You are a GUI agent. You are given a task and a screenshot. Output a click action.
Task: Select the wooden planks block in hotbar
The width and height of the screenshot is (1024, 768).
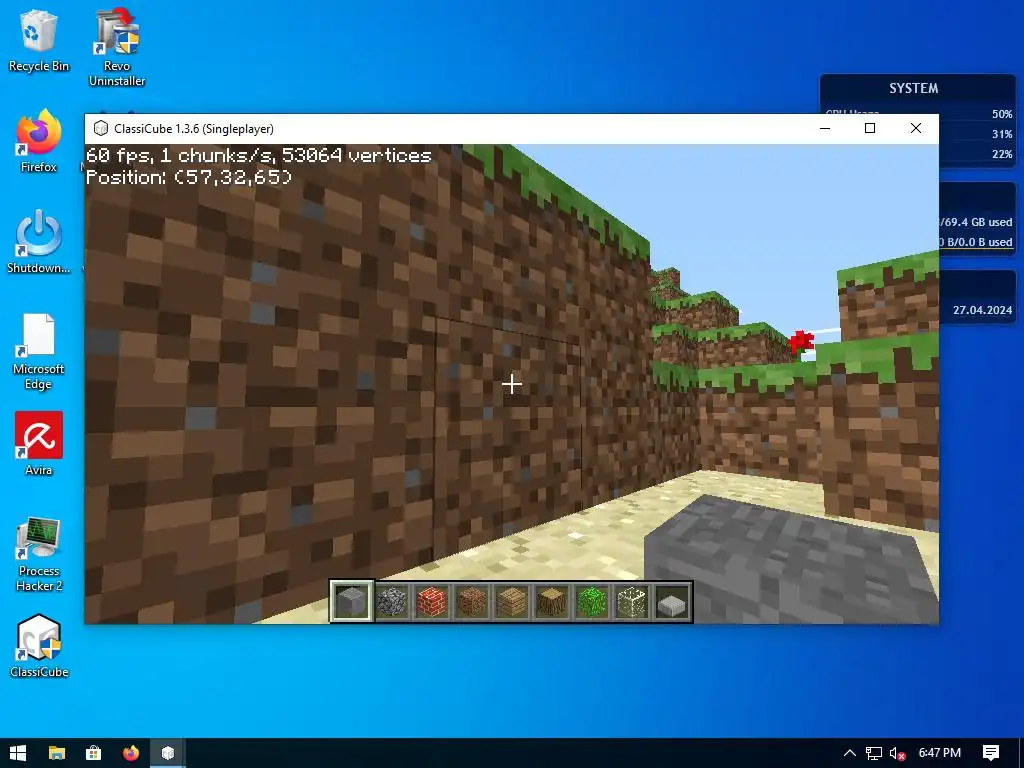click(x=511, y=601)
